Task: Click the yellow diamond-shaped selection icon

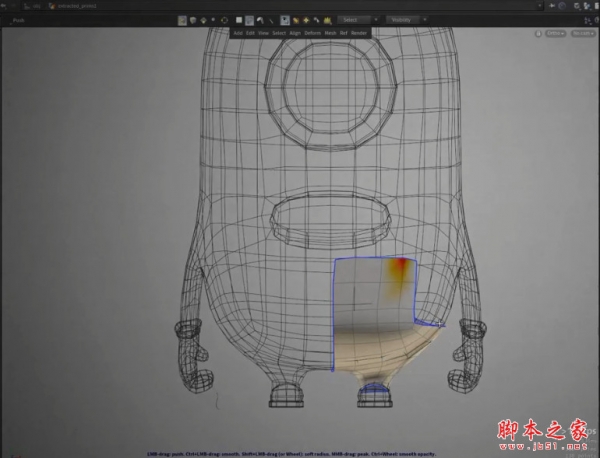Action: click(203, 20)
